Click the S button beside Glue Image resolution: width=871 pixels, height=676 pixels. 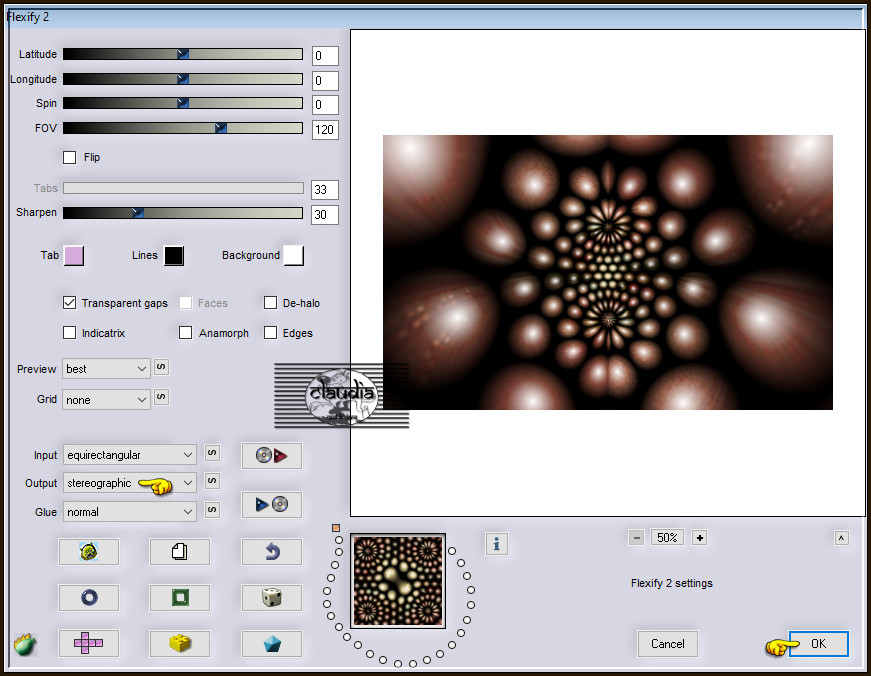[x=212, y=509]
